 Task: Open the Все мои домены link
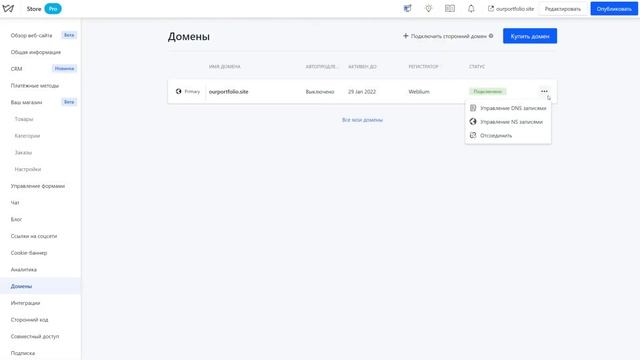pyautogui.click(x=362, y=120)
